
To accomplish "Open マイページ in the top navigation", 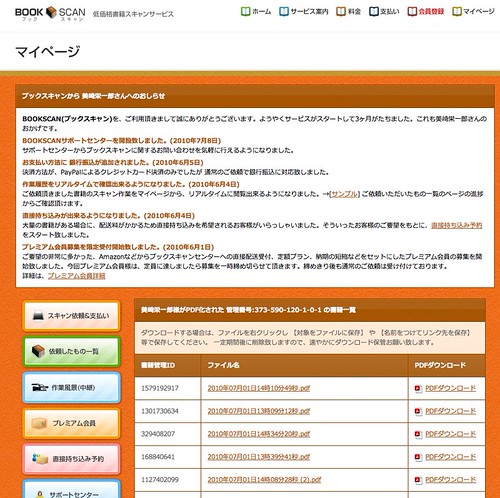I will (x=479, y=12).
